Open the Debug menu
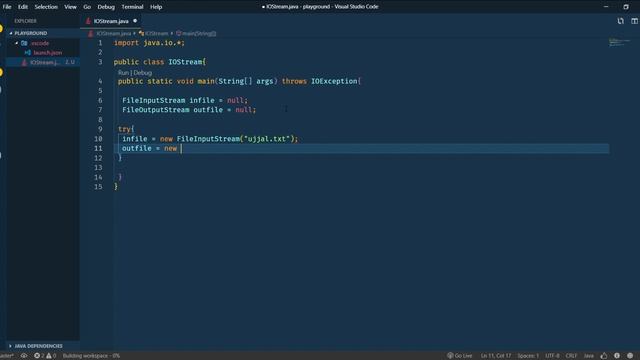Screen dimensions: 640x360 (106, 7)
